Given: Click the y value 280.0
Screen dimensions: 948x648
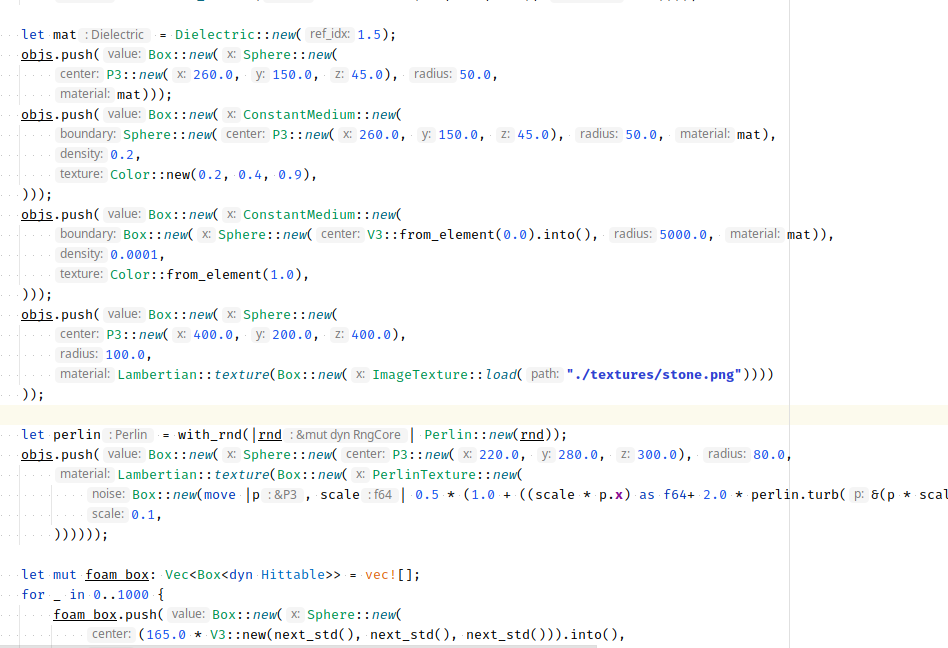Looking at the screenshot, I should (578, 455).
